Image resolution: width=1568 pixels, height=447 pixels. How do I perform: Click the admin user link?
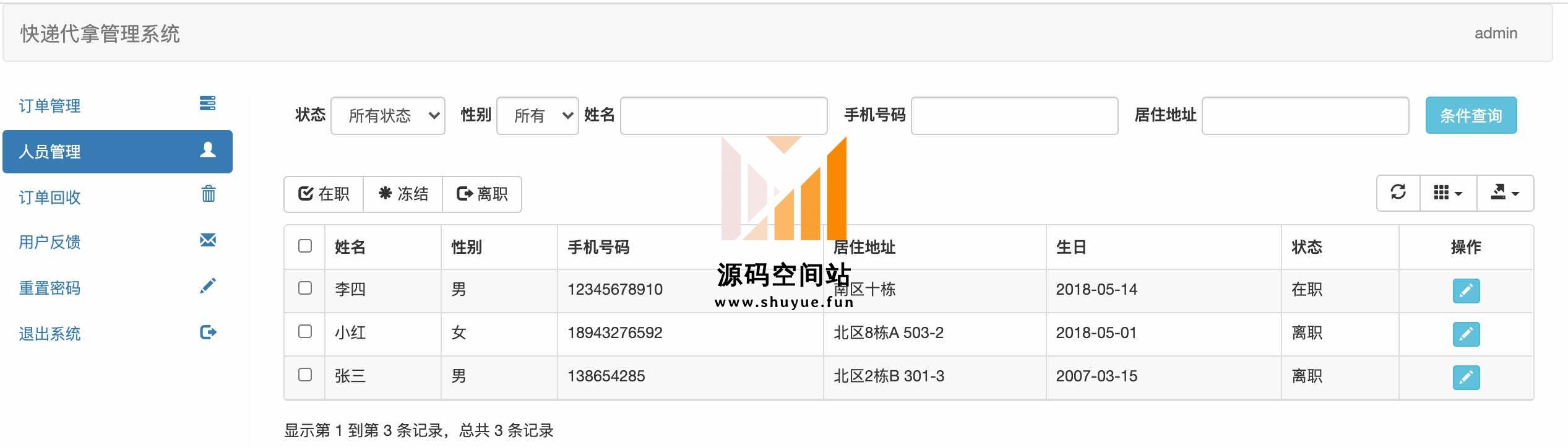coord(1496,33)
